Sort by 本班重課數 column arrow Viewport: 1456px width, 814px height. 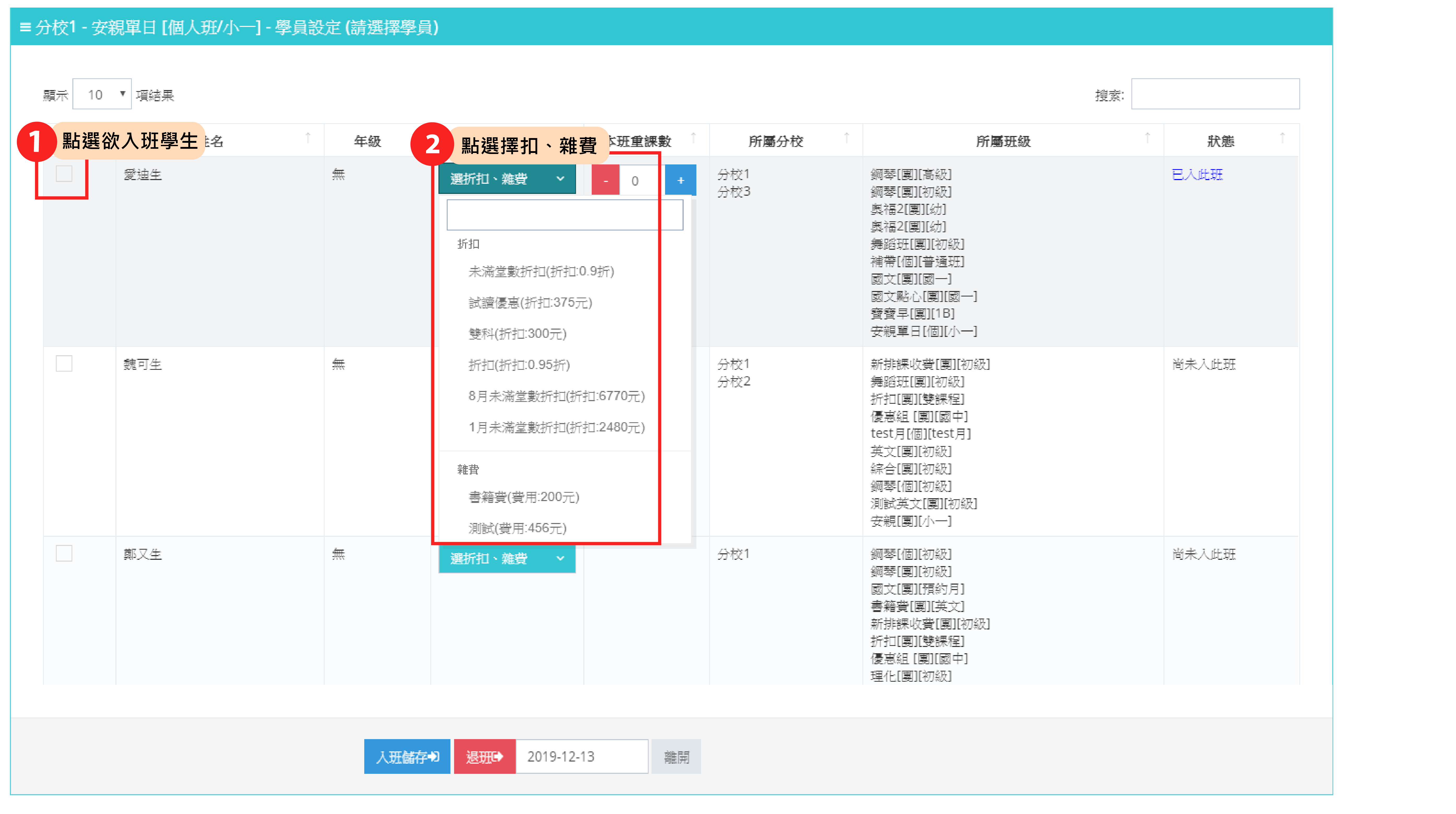click(693, 138)
